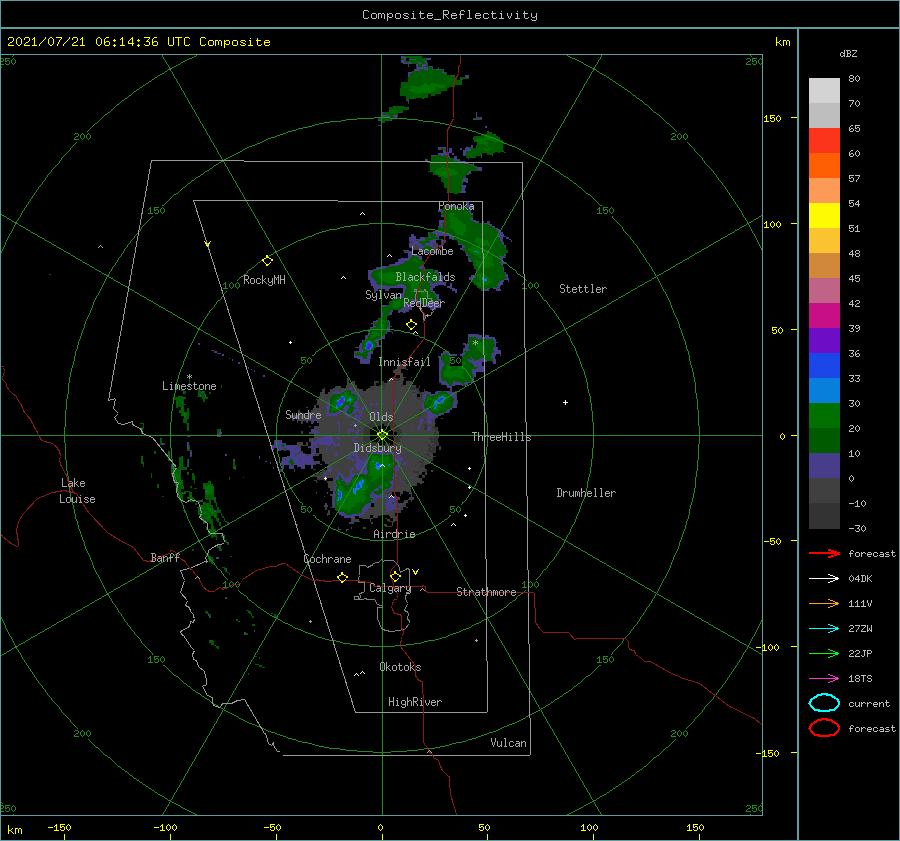Select the orange 111V arrow symbol
The height and width of the screenshot is (841, 900).
tap(824, 603)
